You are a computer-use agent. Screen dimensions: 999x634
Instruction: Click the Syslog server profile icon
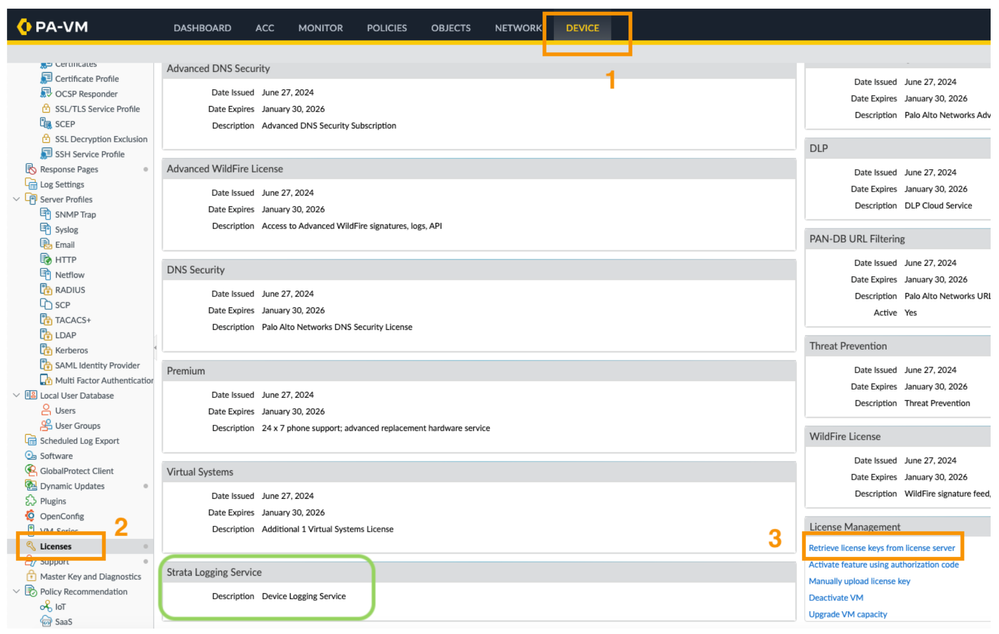pyautogui.click(x=46, y=229)
